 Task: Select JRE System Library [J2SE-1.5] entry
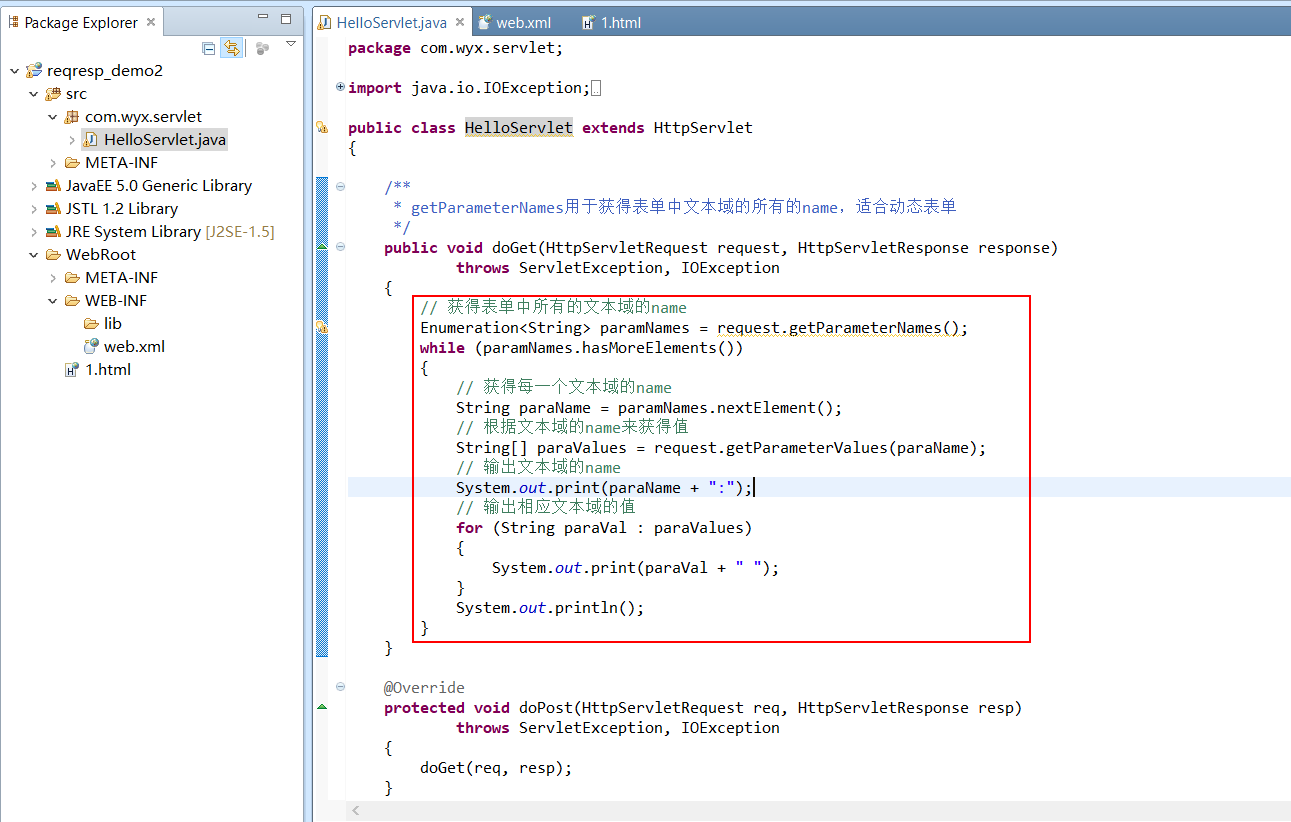[x=170, y=232]
